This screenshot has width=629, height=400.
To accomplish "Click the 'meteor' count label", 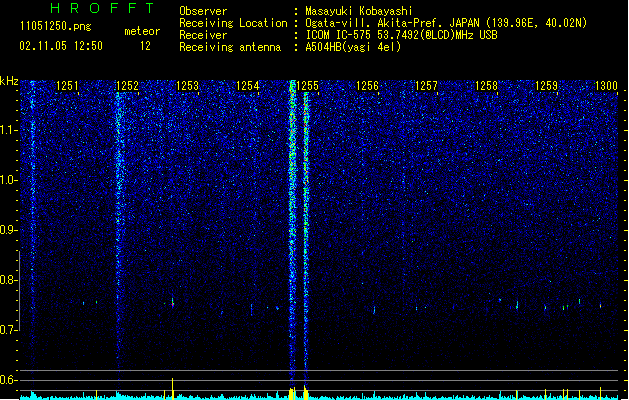I will coord(142,31).
